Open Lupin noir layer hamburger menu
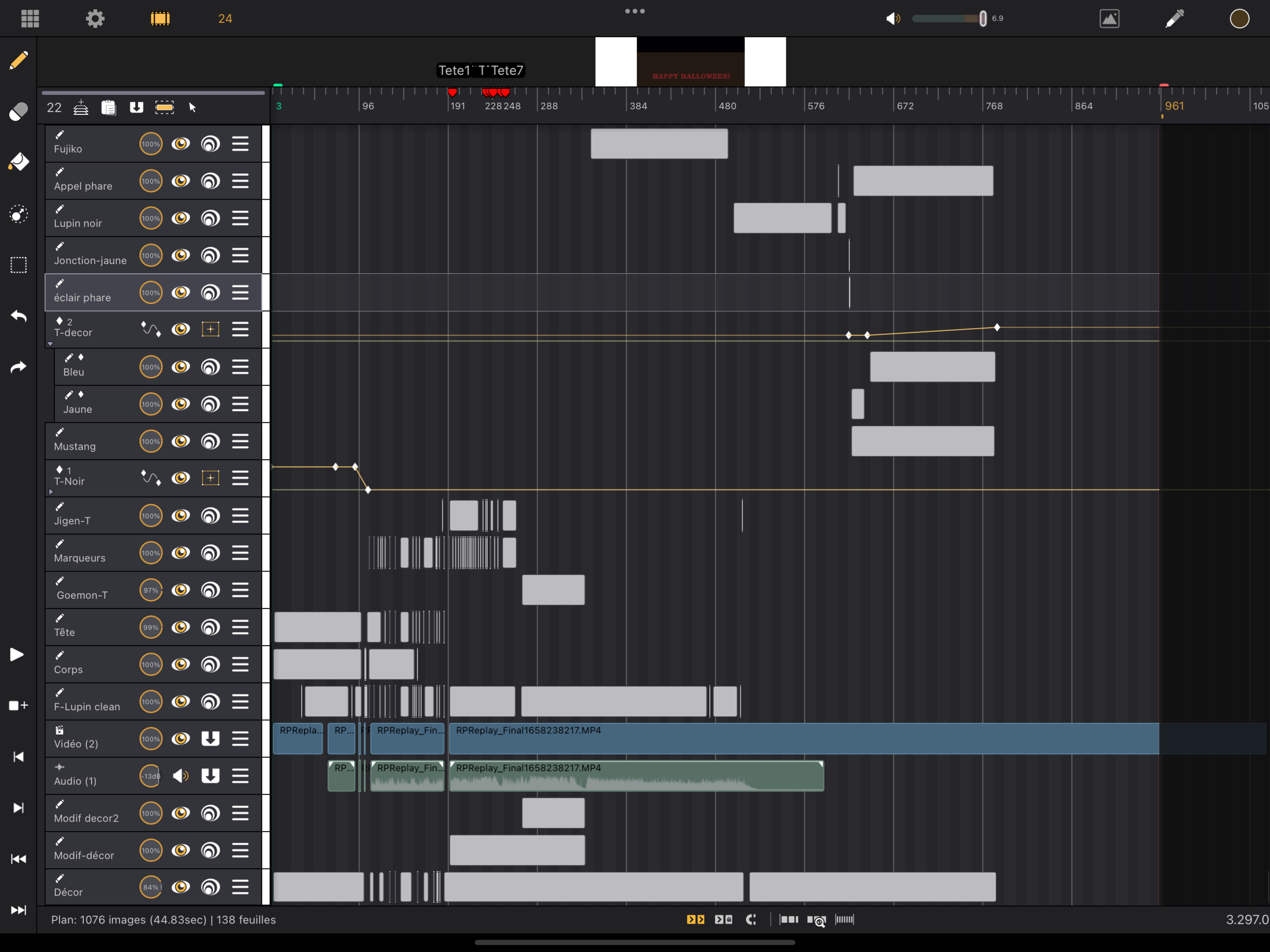The image size is (1270, 952). 240,218
